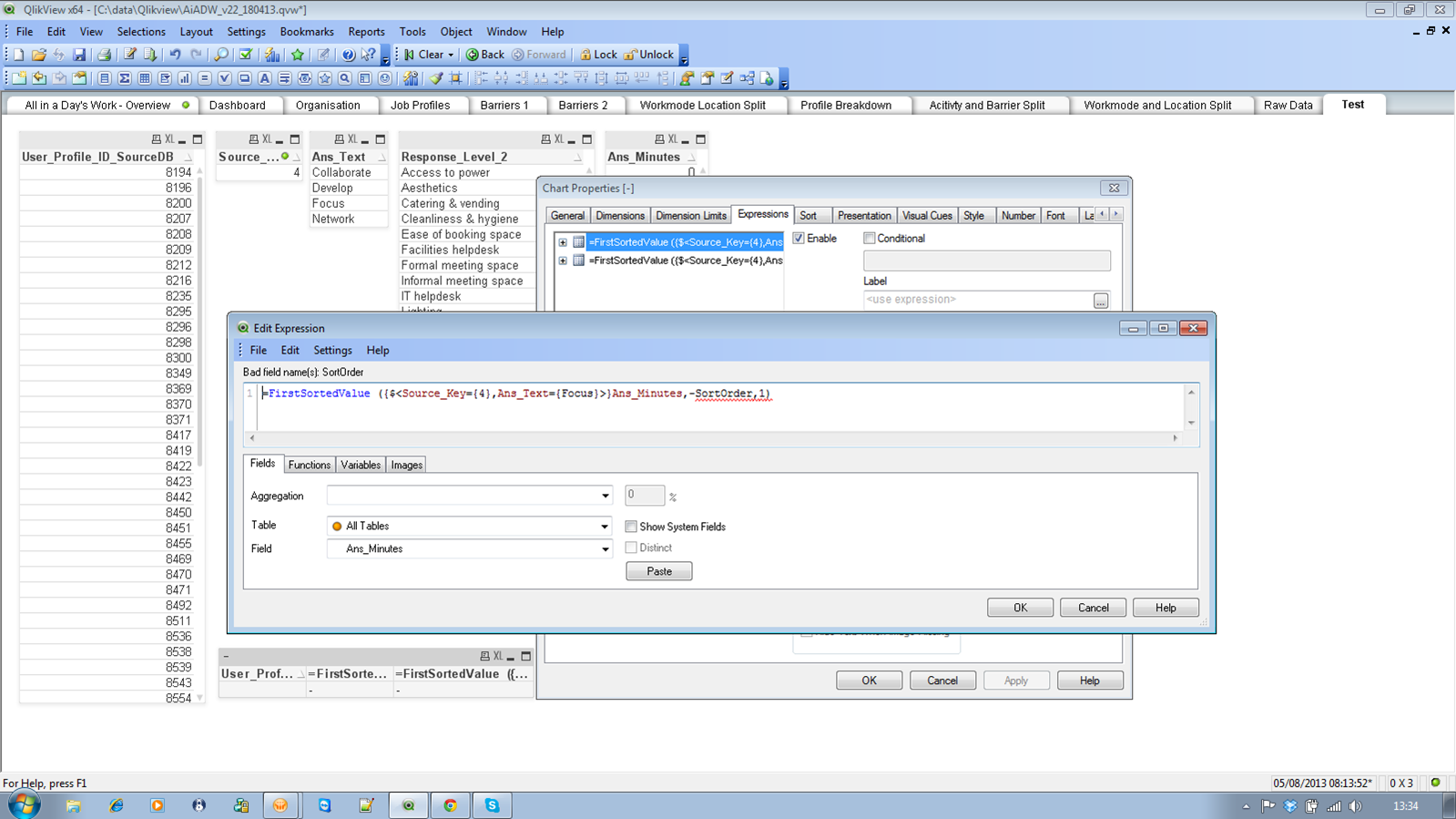Open the Search magnifier tool
The width and height of the screenshot is (1456, 819).
221,55
